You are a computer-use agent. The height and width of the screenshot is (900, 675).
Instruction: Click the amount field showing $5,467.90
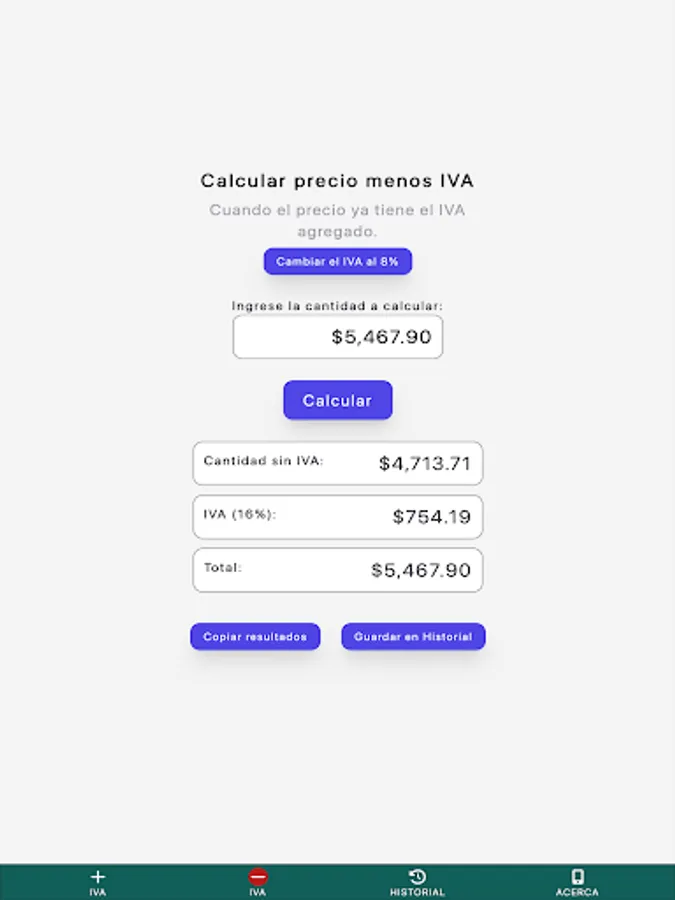point(337,337)
